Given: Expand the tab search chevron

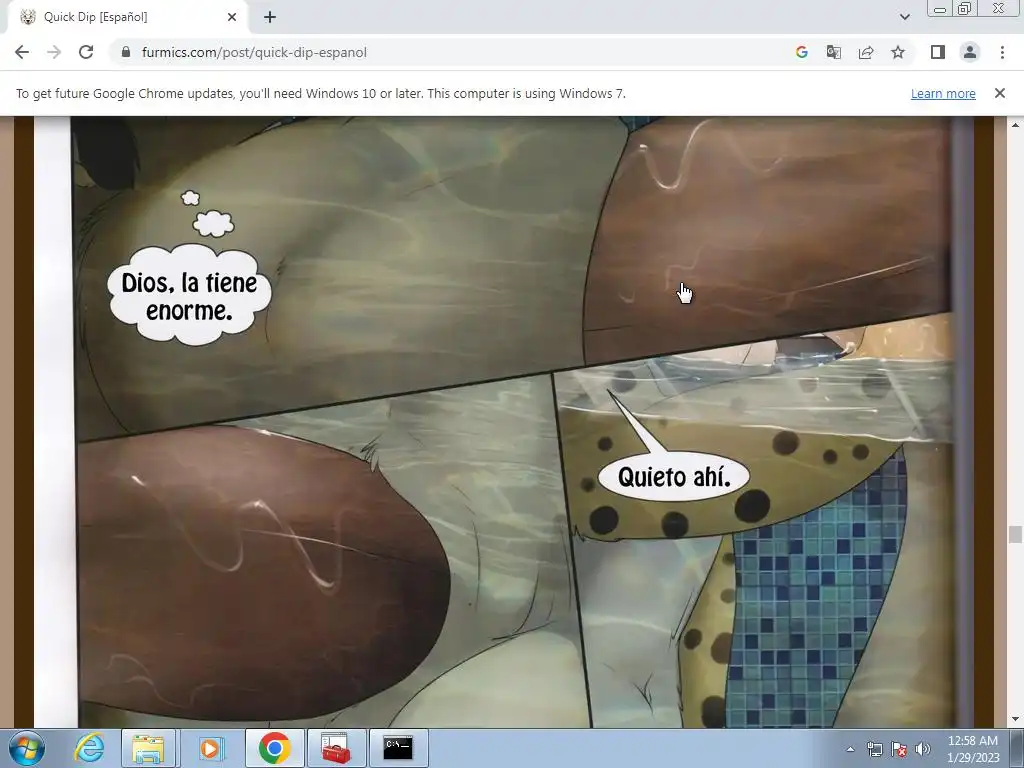Looking at the screenshot, I should pos(904,17).
